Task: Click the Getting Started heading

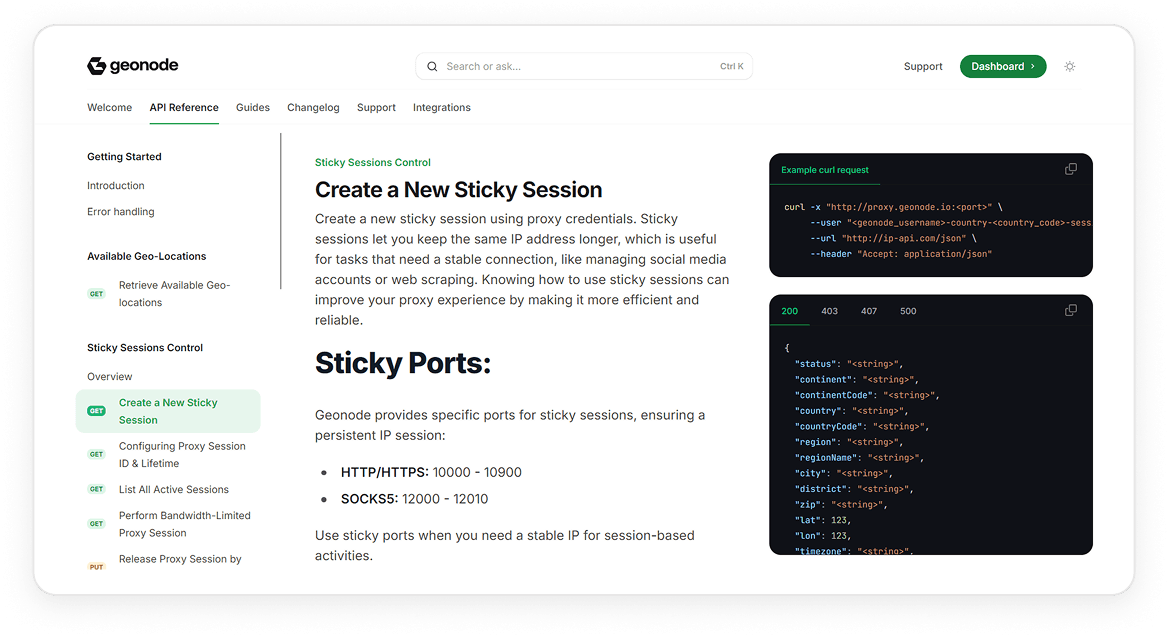Action: pos(124,156)
